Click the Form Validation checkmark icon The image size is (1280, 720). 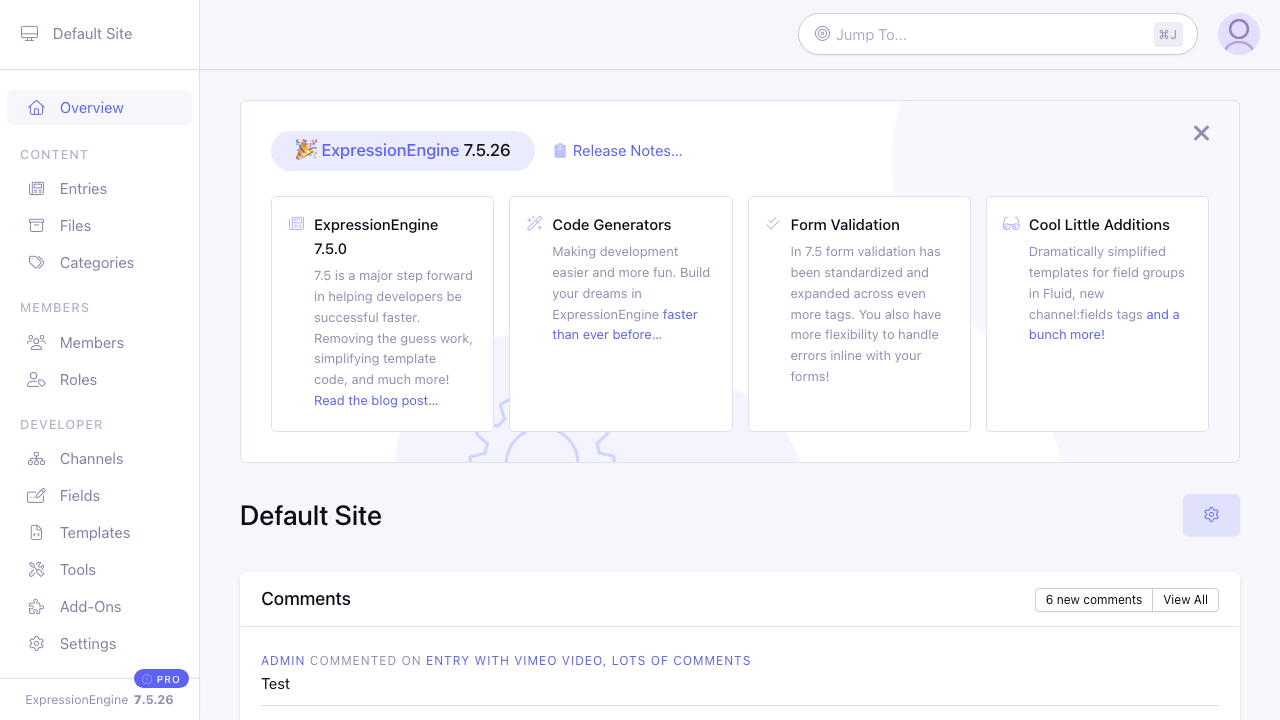pyautogui.click(x=773, y=224)
